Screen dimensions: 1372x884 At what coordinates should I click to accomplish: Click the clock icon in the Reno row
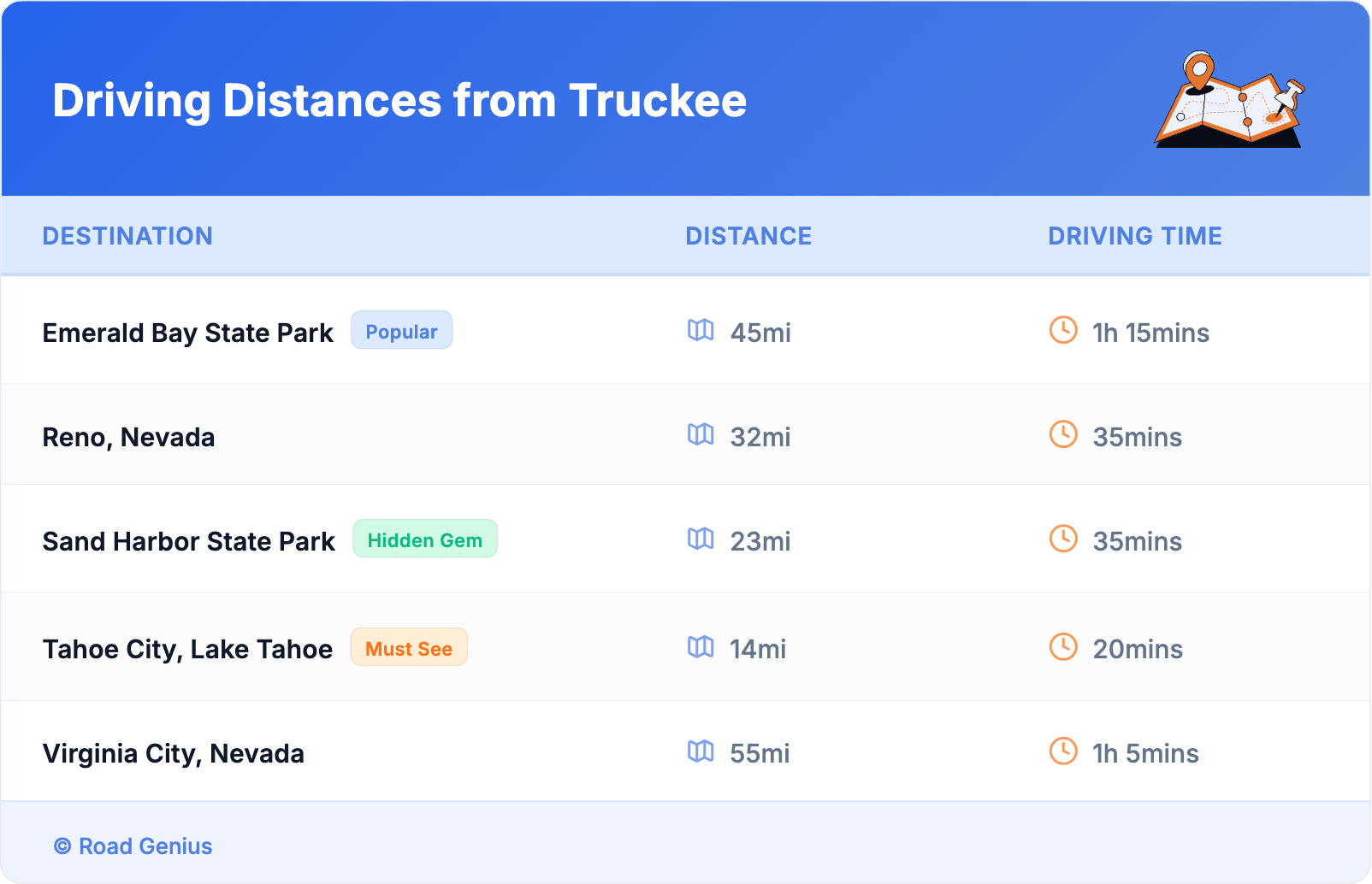[1063, 434]
